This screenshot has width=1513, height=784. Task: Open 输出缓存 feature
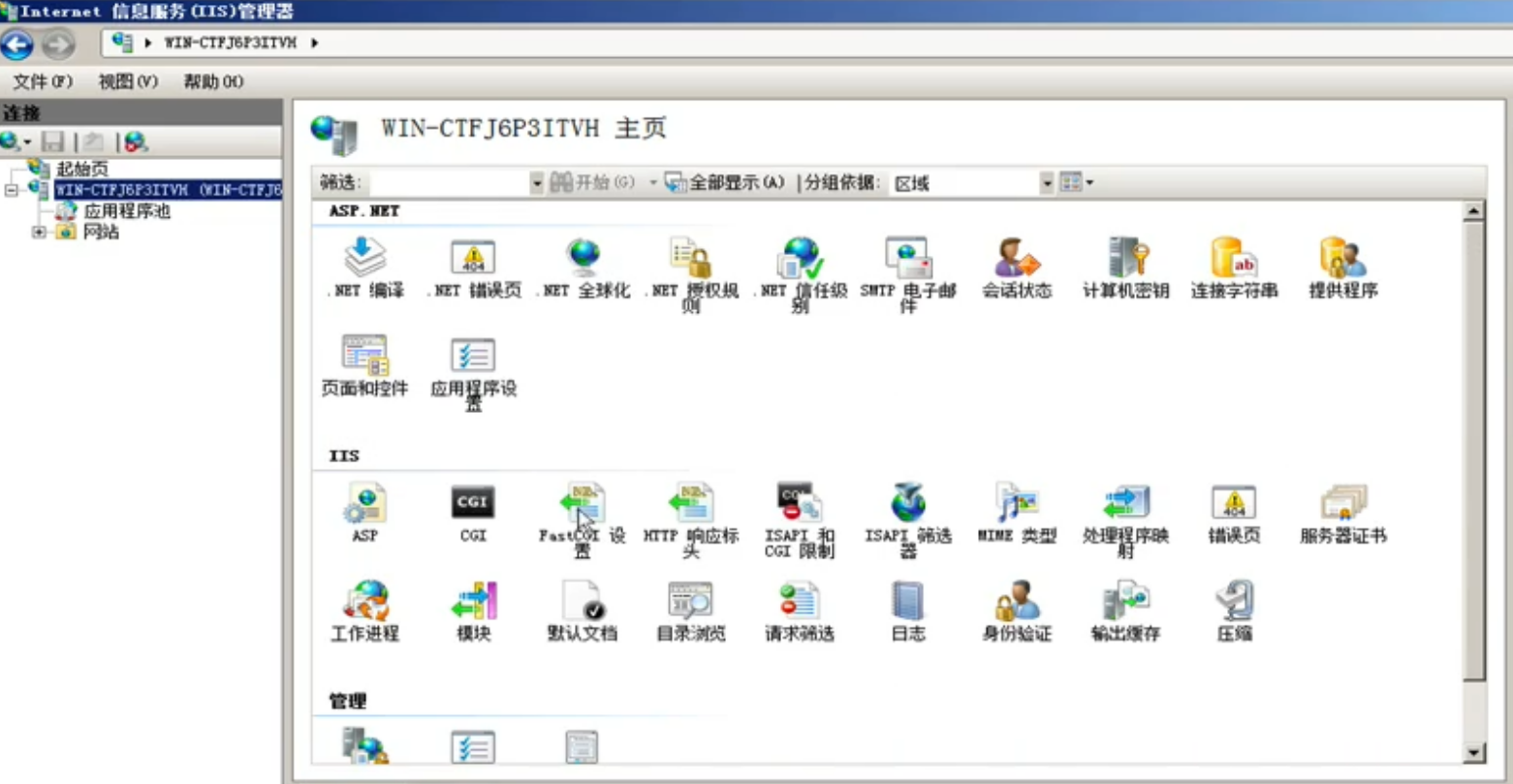1125,611
